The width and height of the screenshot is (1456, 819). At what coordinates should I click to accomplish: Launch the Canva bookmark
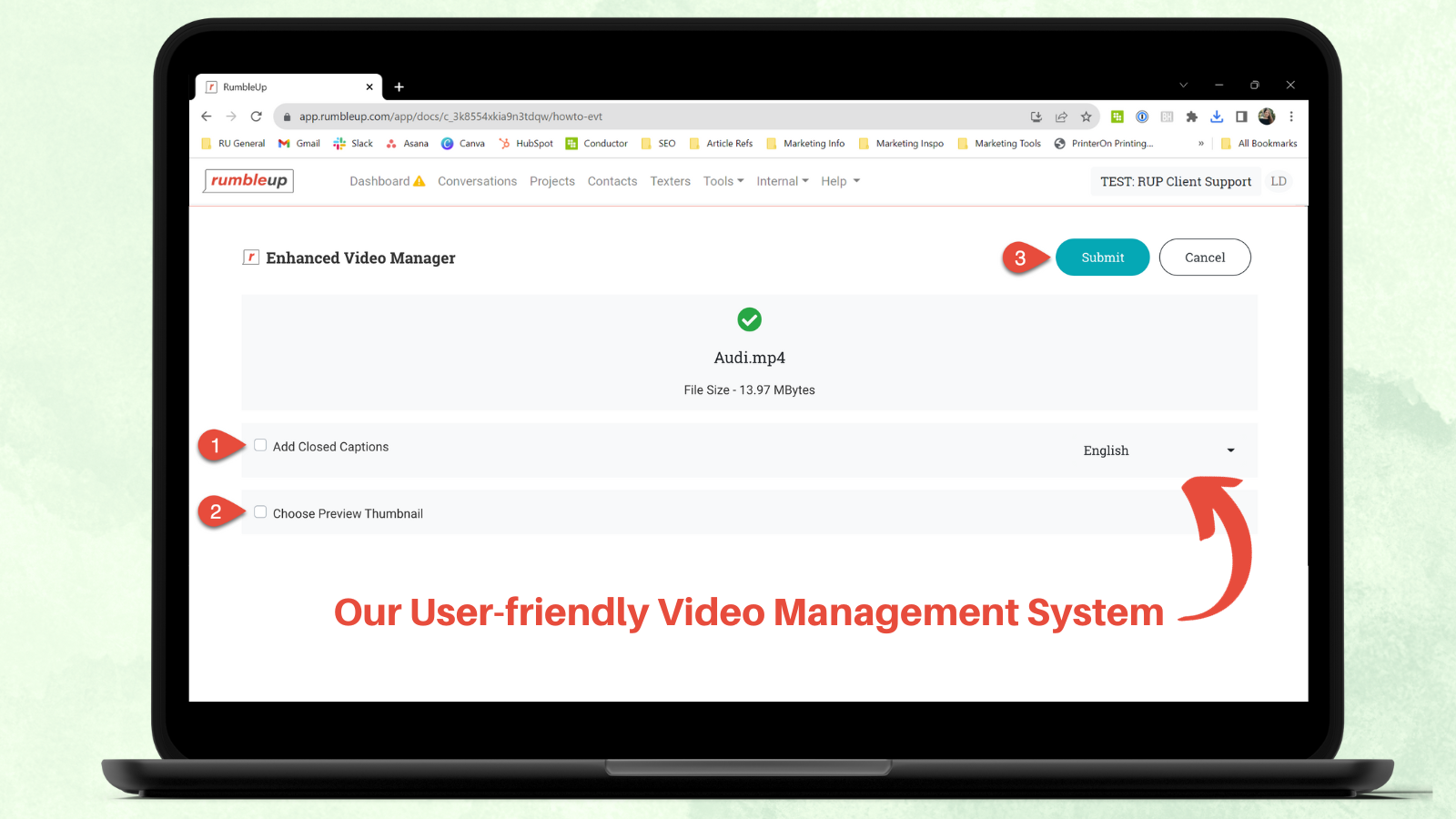(463, 143)
